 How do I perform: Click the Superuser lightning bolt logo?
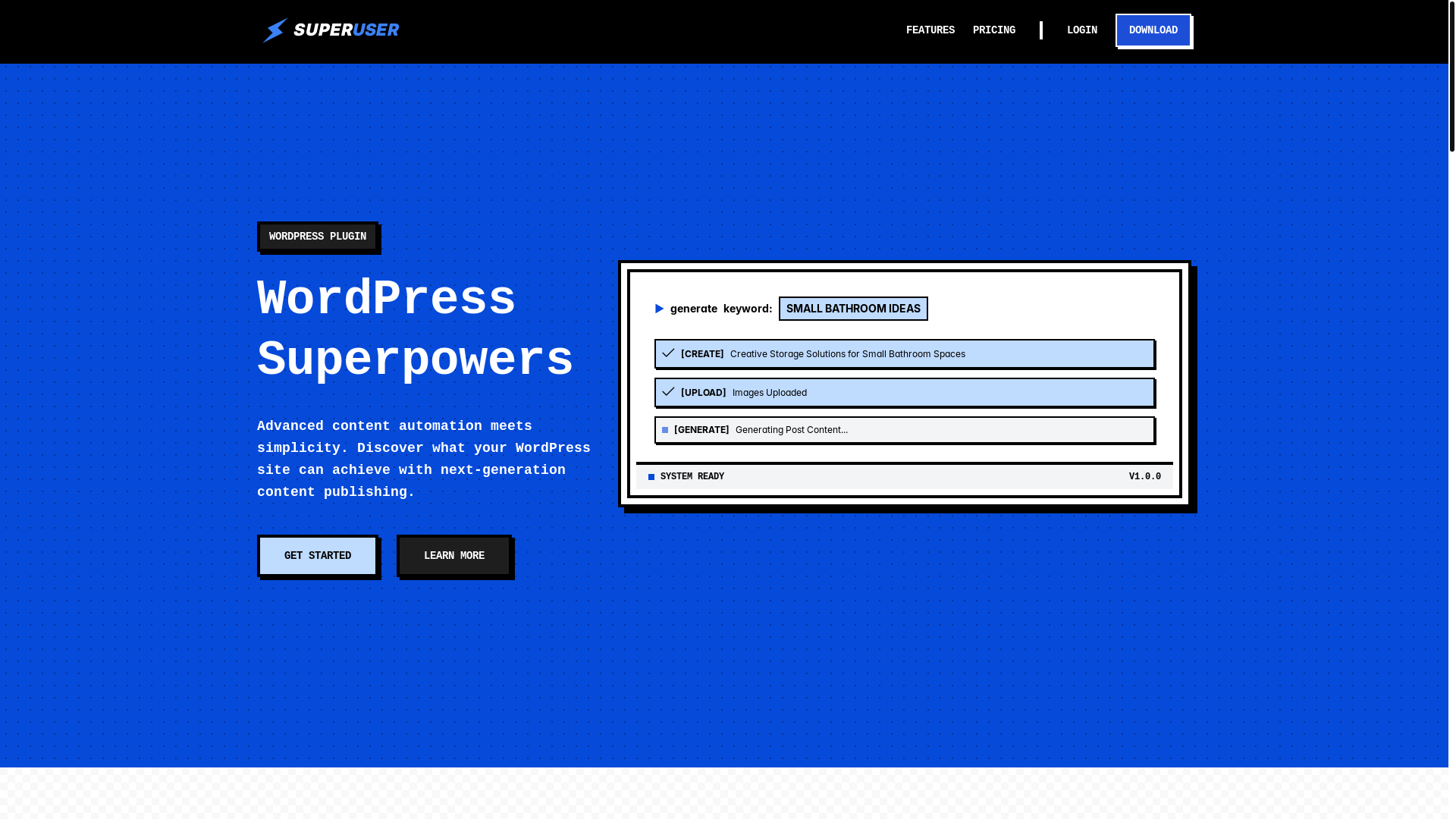click(275, 30)
